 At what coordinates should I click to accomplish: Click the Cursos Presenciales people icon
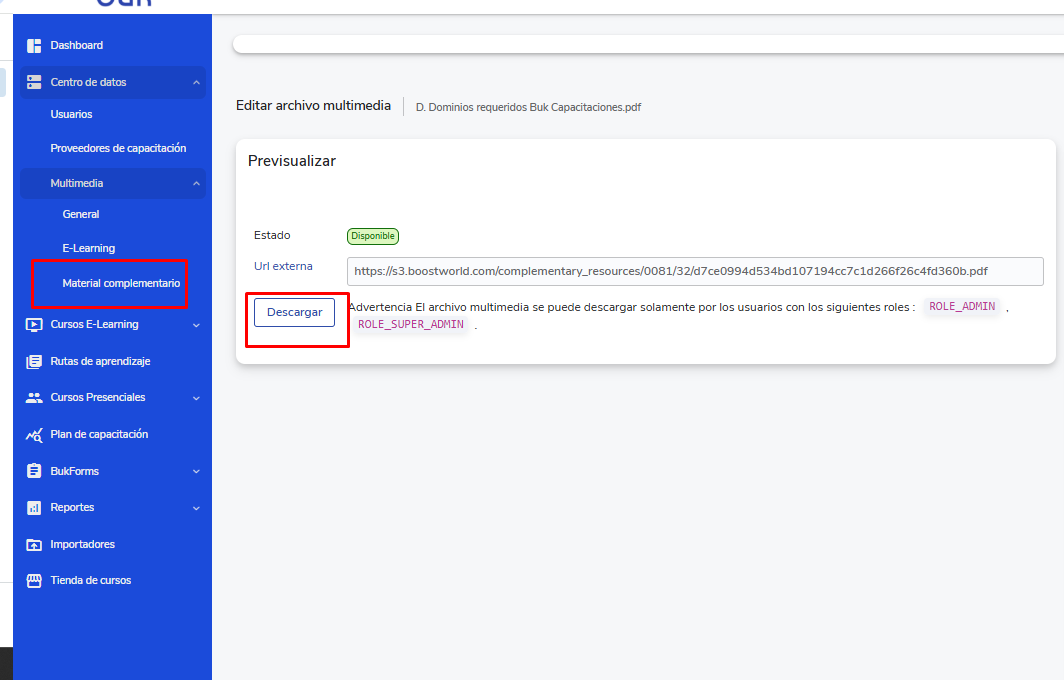coord(34,398)
